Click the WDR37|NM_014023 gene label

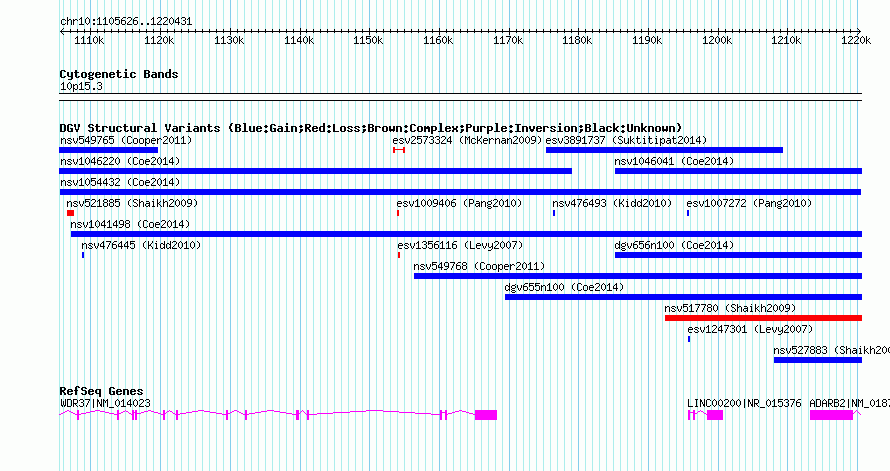105,403
